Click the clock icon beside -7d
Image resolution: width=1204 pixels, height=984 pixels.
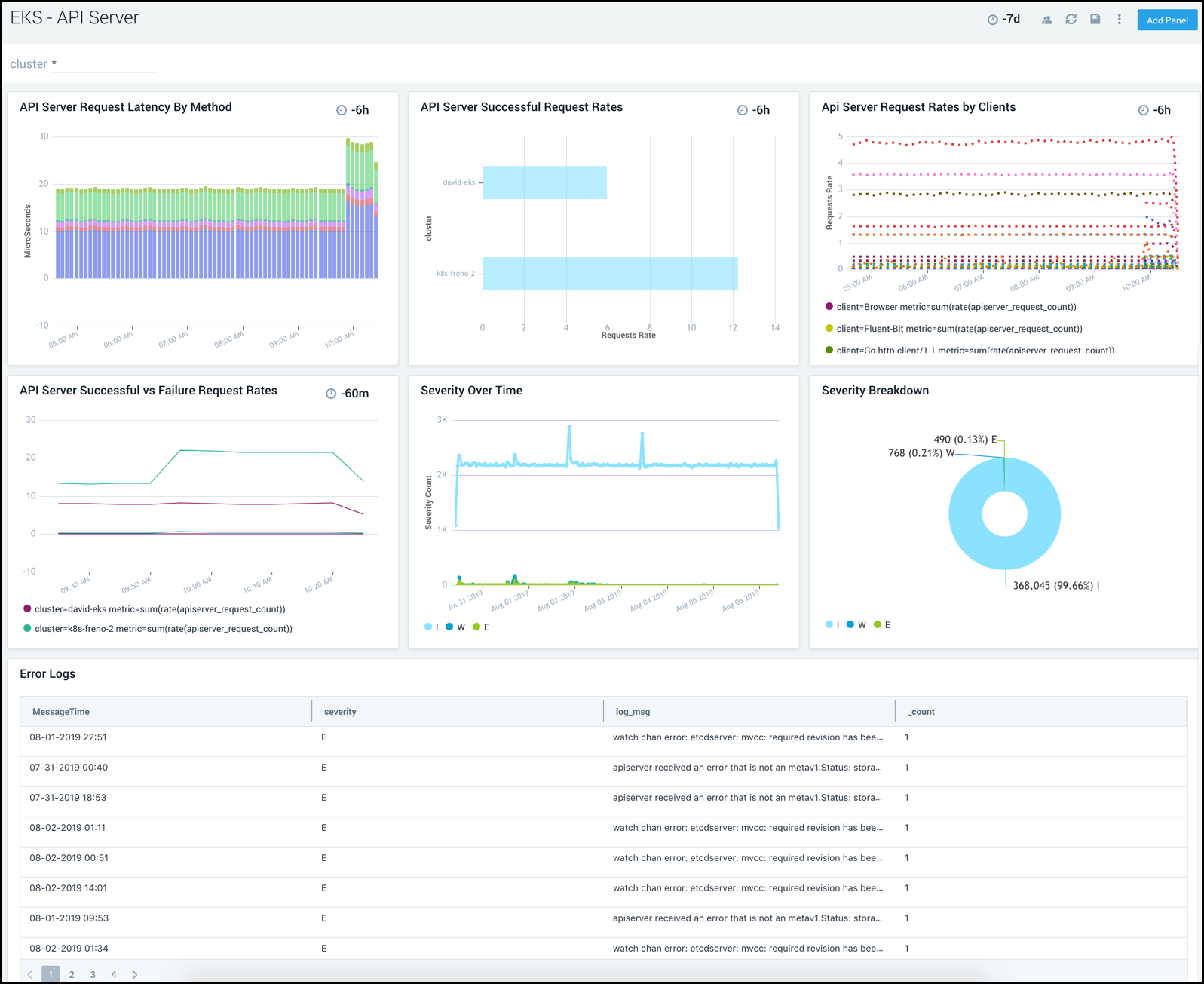pos(992,20)
